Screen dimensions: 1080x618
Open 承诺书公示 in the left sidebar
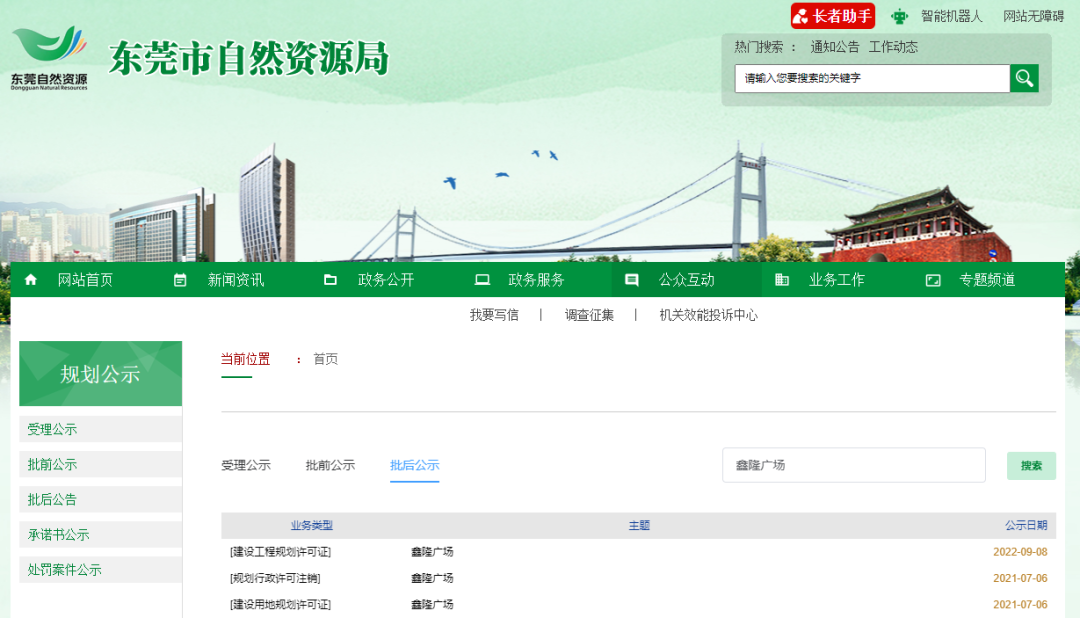click(x=101, y=535)
